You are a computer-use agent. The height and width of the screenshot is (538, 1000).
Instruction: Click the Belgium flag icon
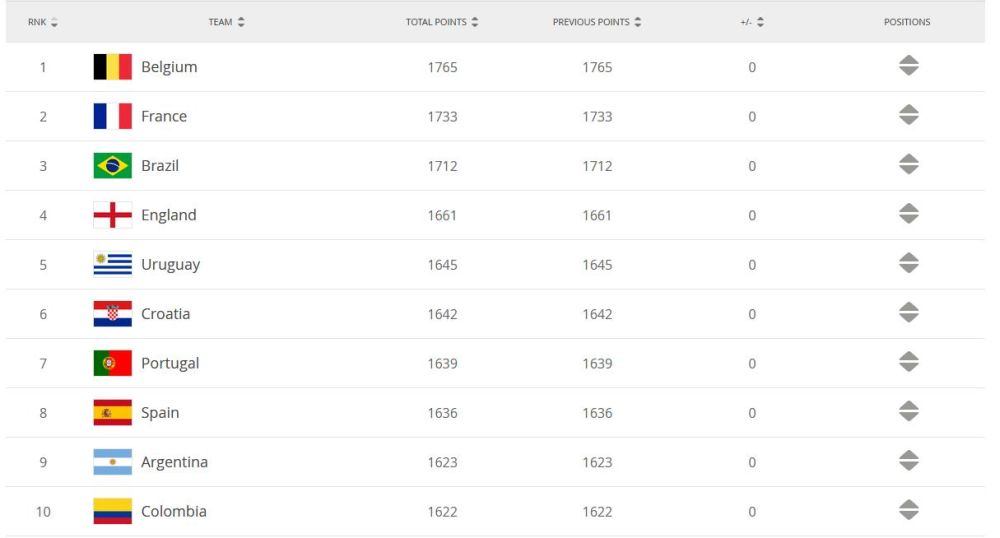click(x=112, y=67)
